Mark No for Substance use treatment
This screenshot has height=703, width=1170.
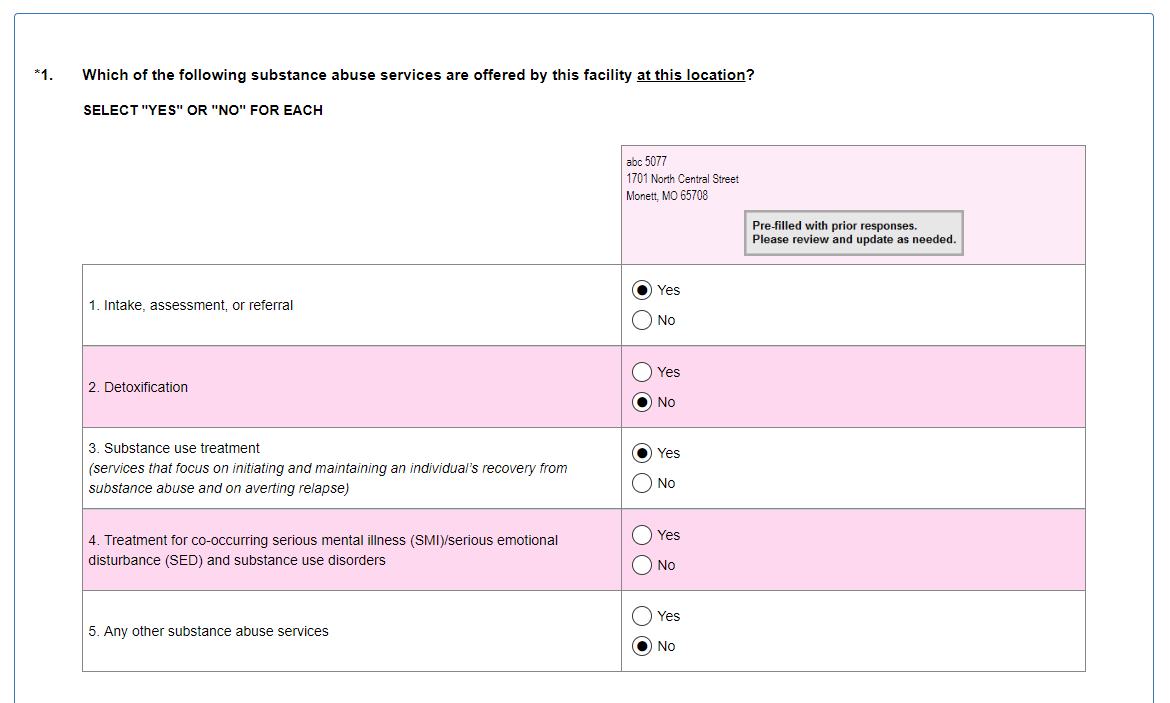pos(642,483)
